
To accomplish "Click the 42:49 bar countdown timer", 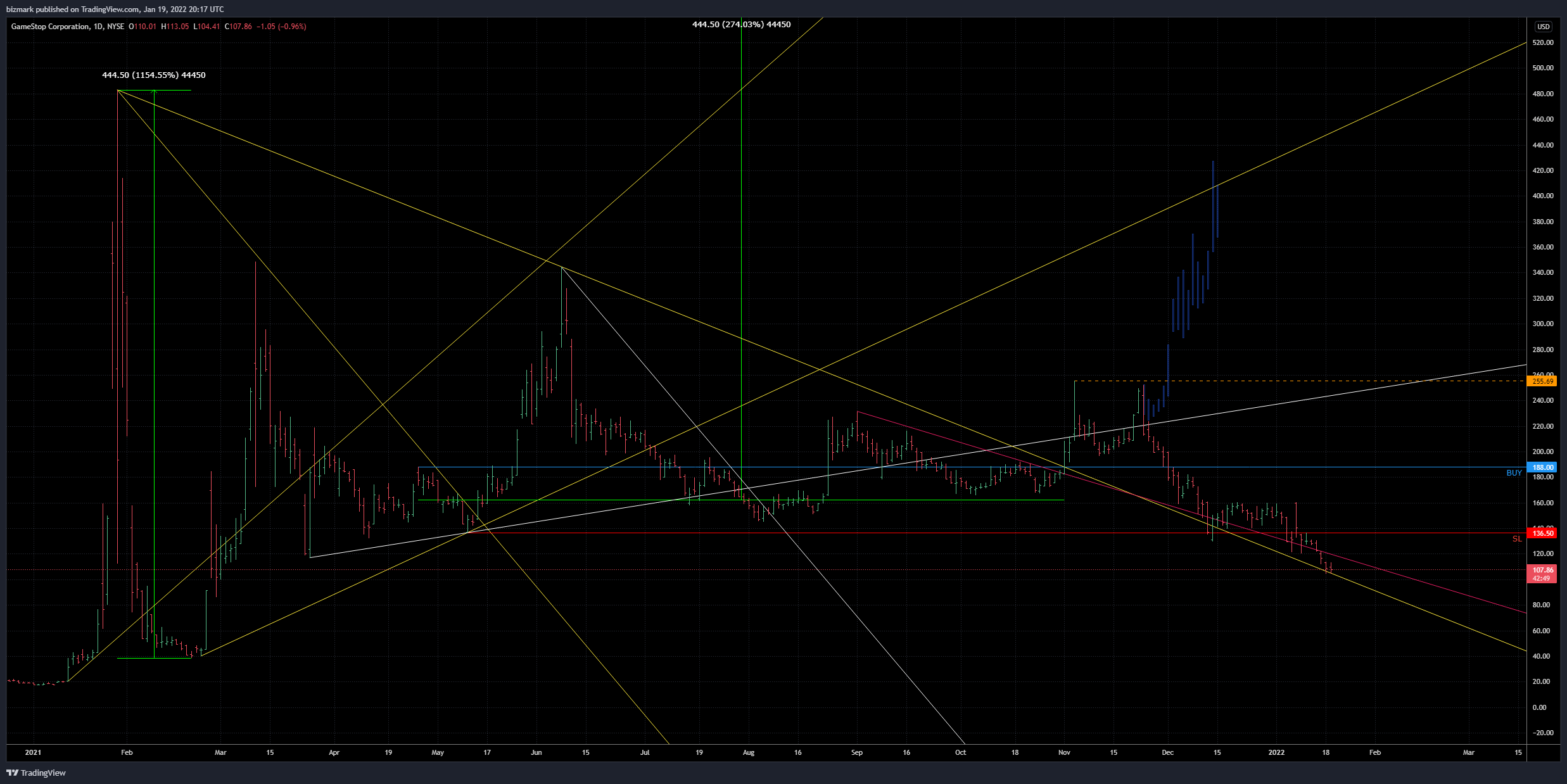I will click(x=1542, y=578).
